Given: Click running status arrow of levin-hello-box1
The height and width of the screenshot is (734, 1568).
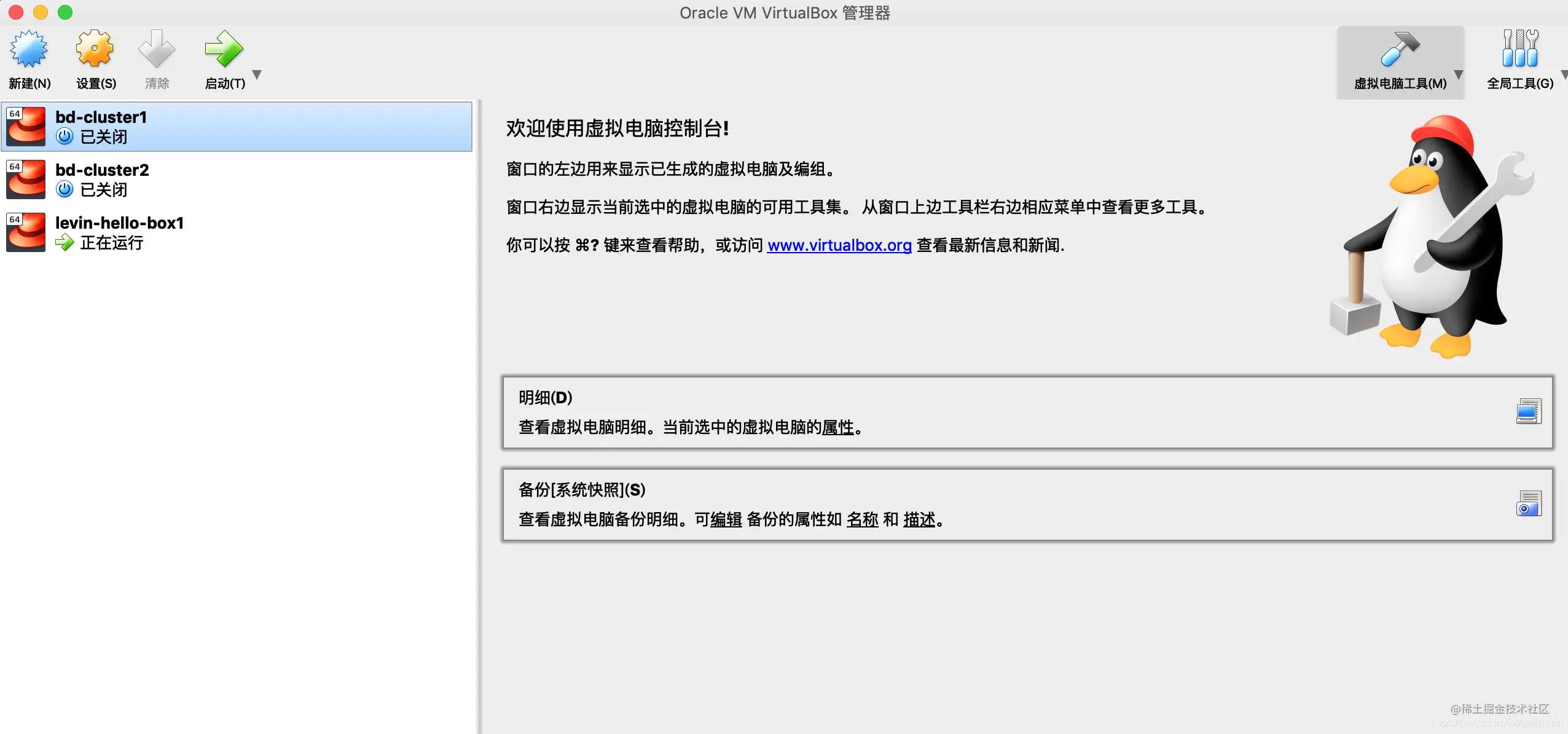Looking at the screenshot, I should [65, 243].
